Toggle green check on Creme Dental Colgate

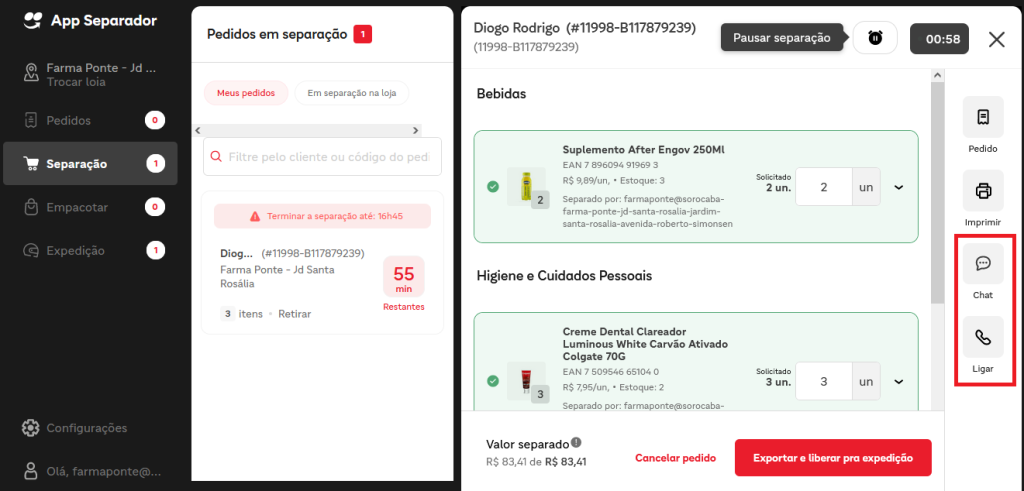(493, 381)
